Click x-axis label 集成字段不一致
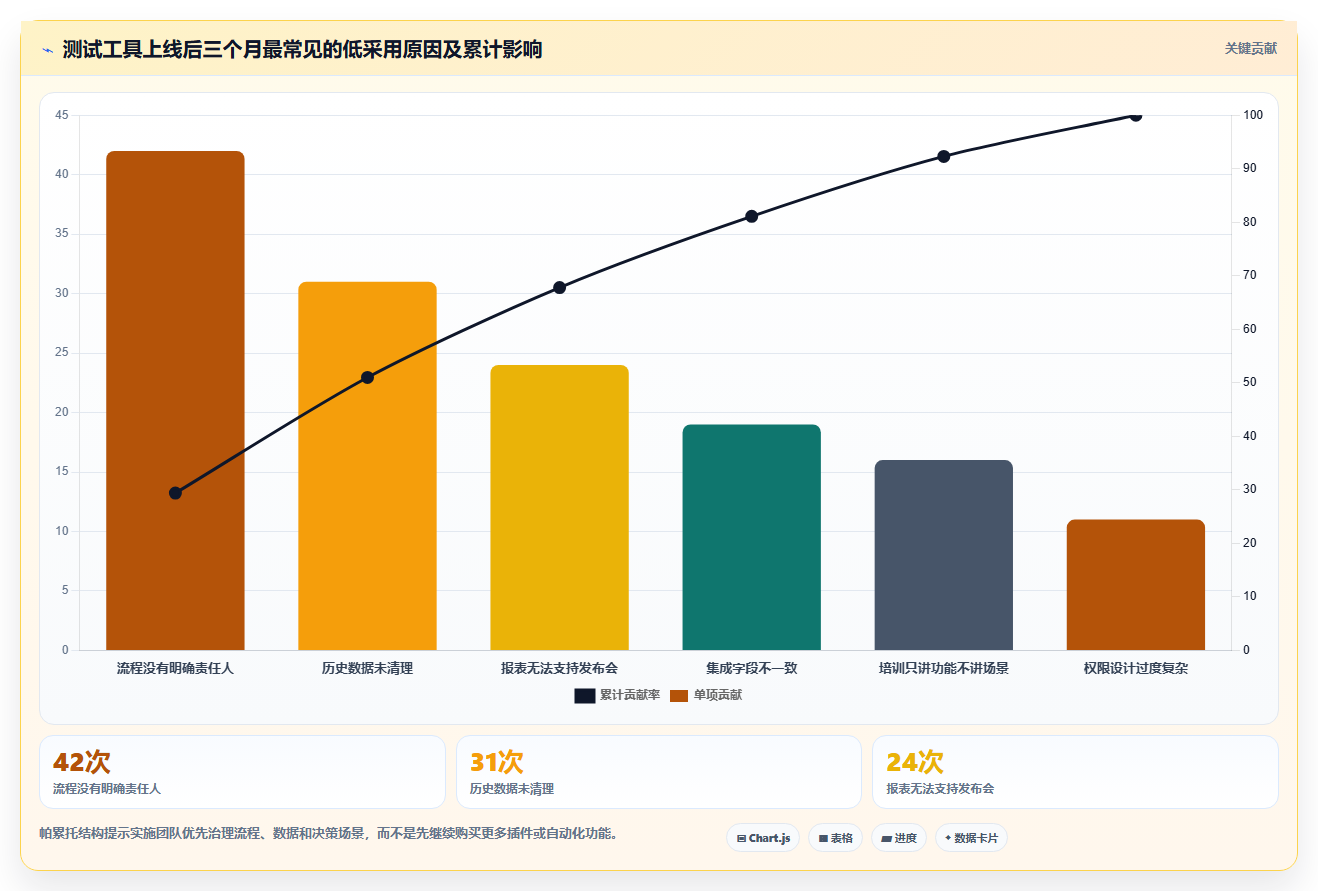Screen dimensions: 1318x891 (x=751, y=668)
